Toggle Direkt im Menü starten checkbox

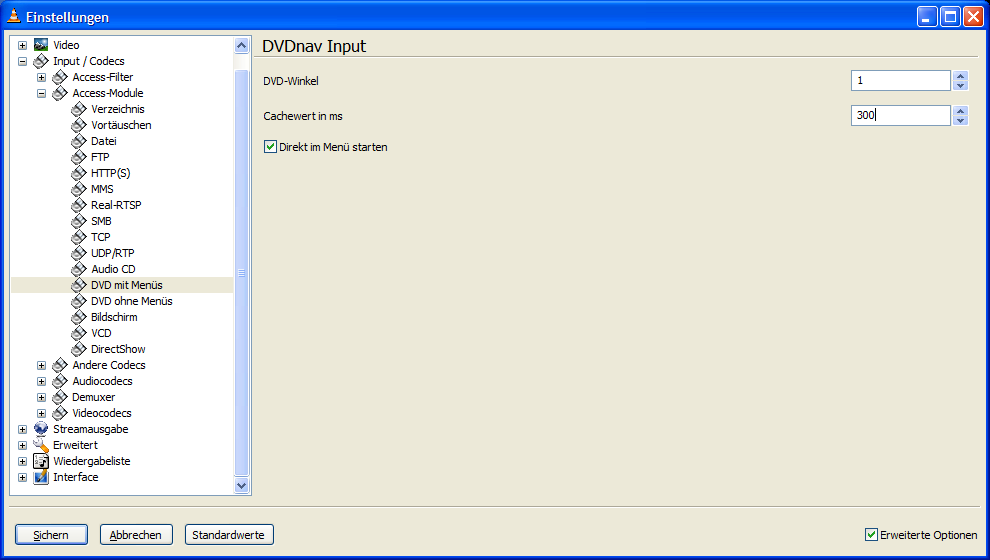[270, 146]
